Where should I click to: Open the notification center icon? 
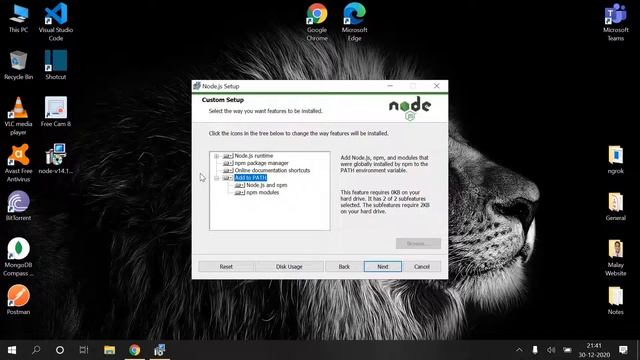point(623,350)
